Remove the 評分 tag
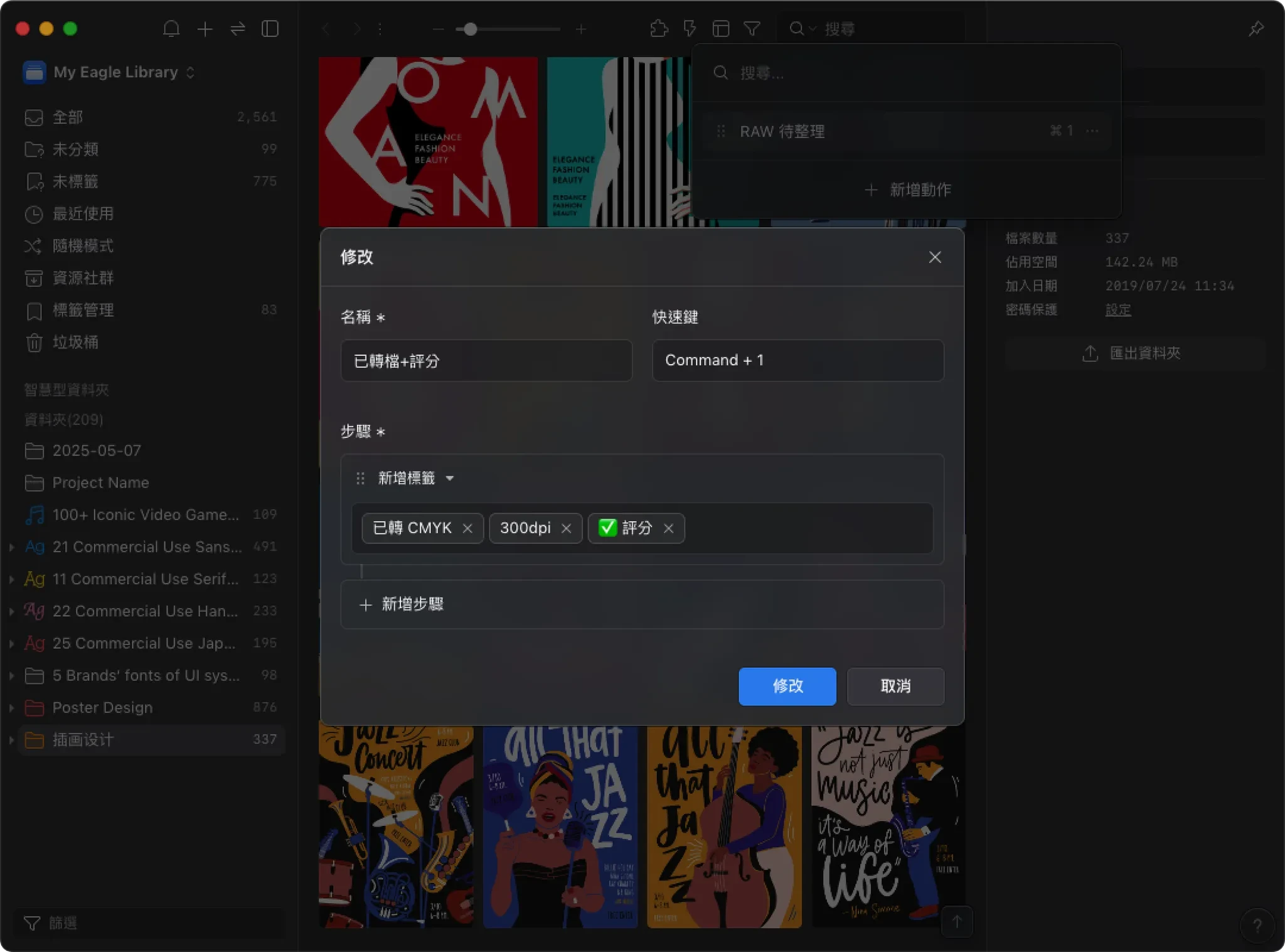1285x952 pixels. click(x=669, y=528)
